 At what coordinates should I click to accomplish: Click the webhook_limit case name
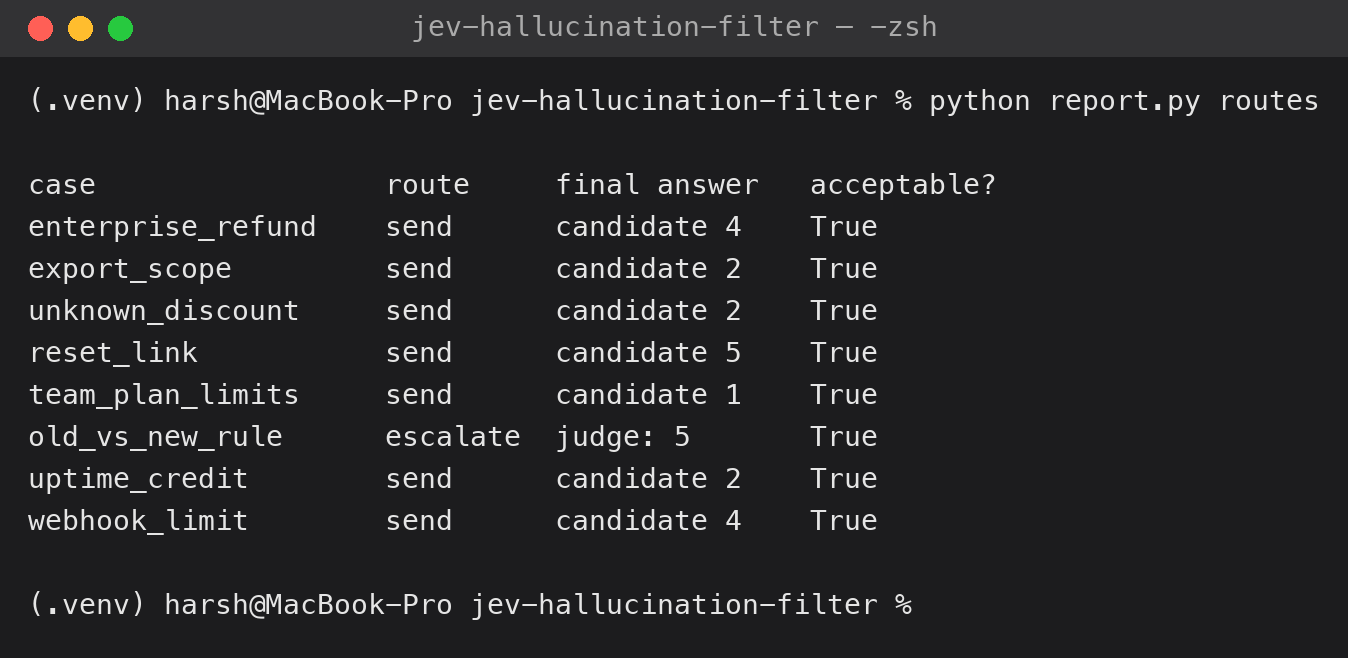[138, 521]
